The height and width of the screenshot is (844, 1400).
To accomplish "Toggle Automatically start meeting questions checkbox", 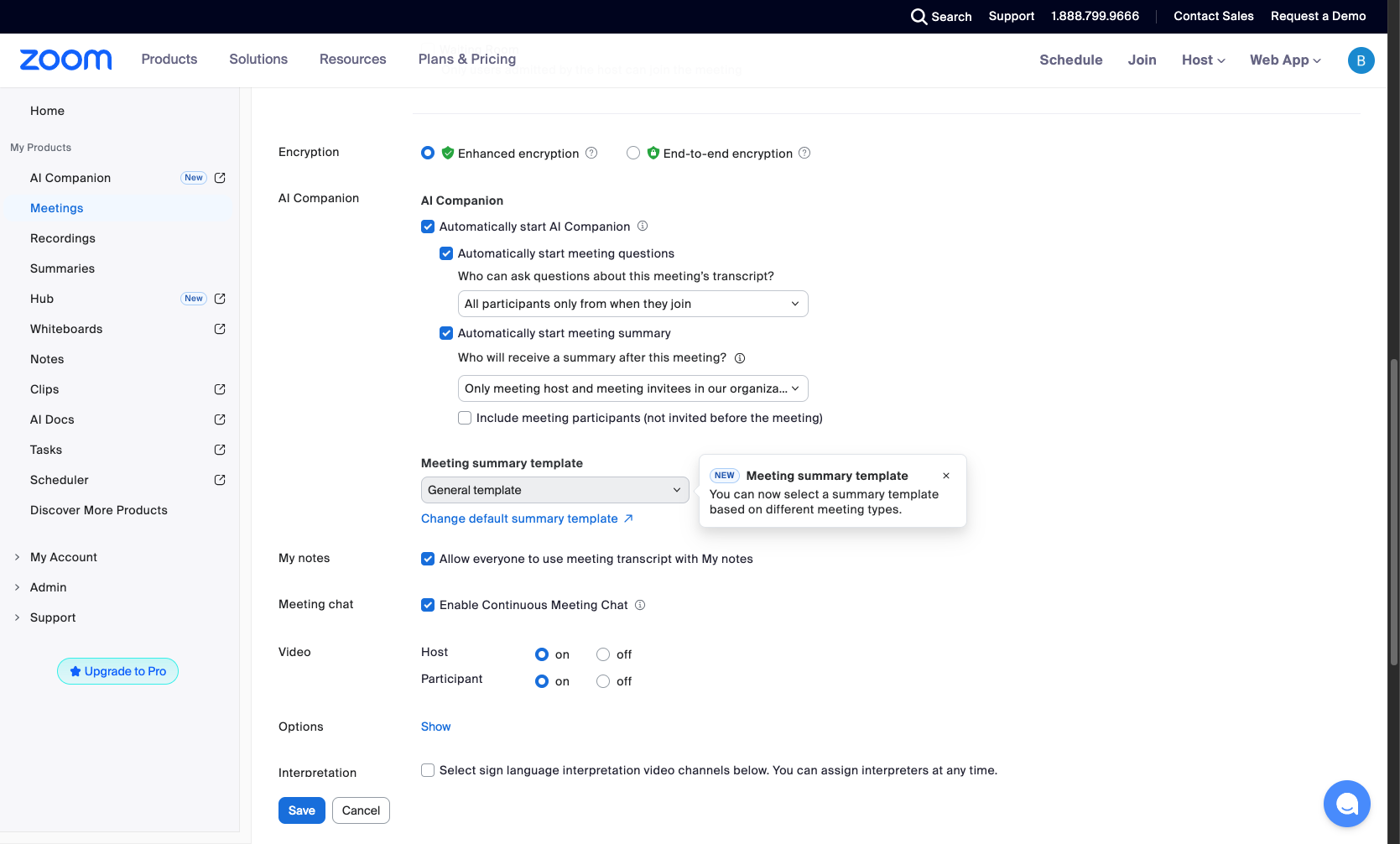I will click(446, 253).
